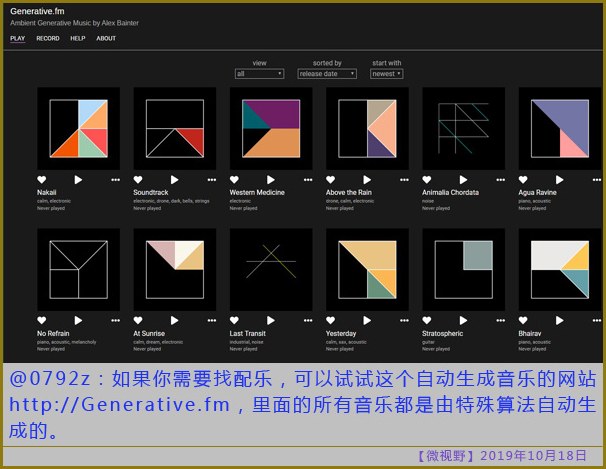Screen dimensions: 606x469
Task: Play Stratospheric
Action: pyautogui.click(x=463, y=320)
